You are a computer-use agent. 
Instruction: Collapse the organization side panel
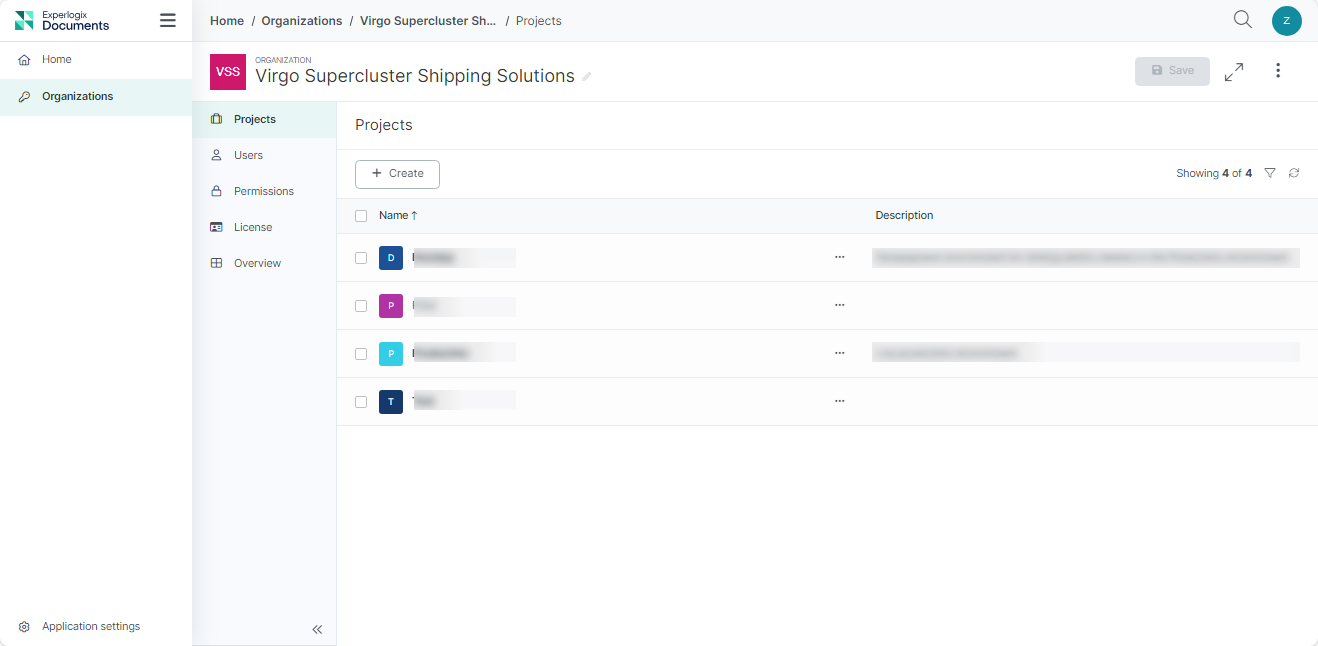pyautogui.click(x=317, y=629)
